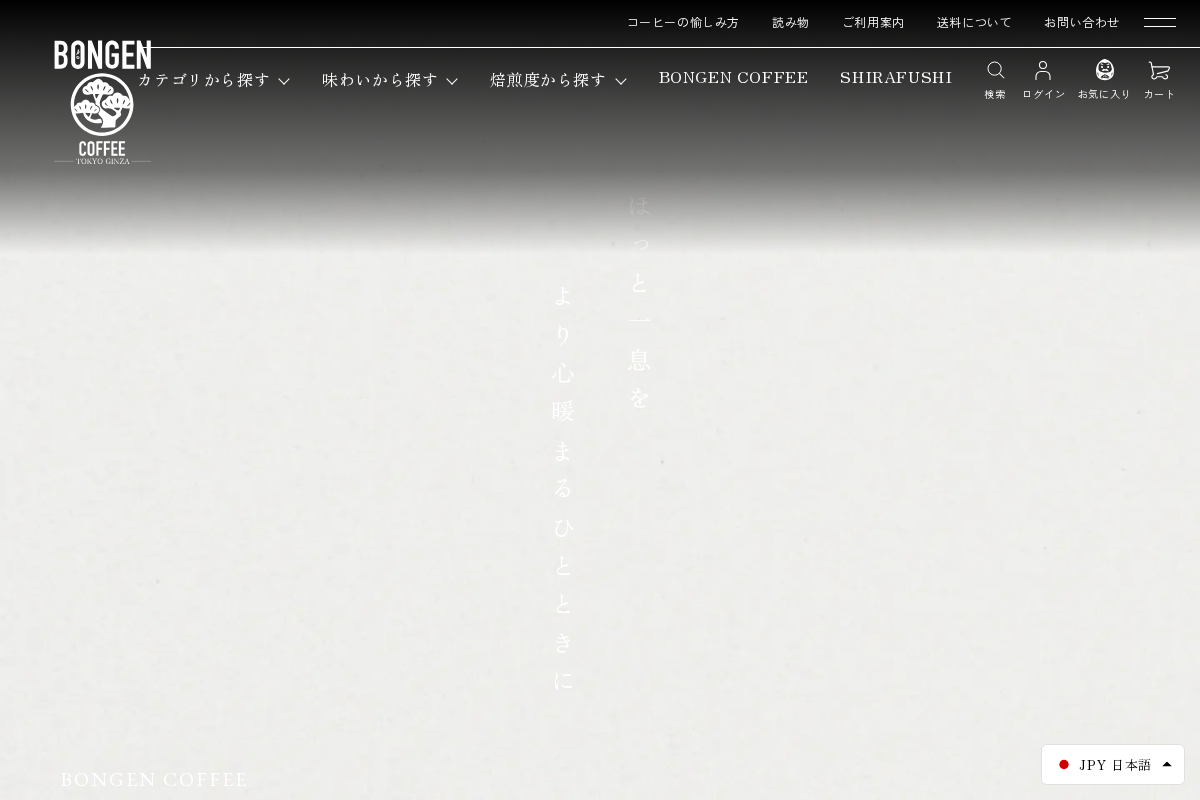
Task: Open the 読み物 link
Action: pos(790,22)
